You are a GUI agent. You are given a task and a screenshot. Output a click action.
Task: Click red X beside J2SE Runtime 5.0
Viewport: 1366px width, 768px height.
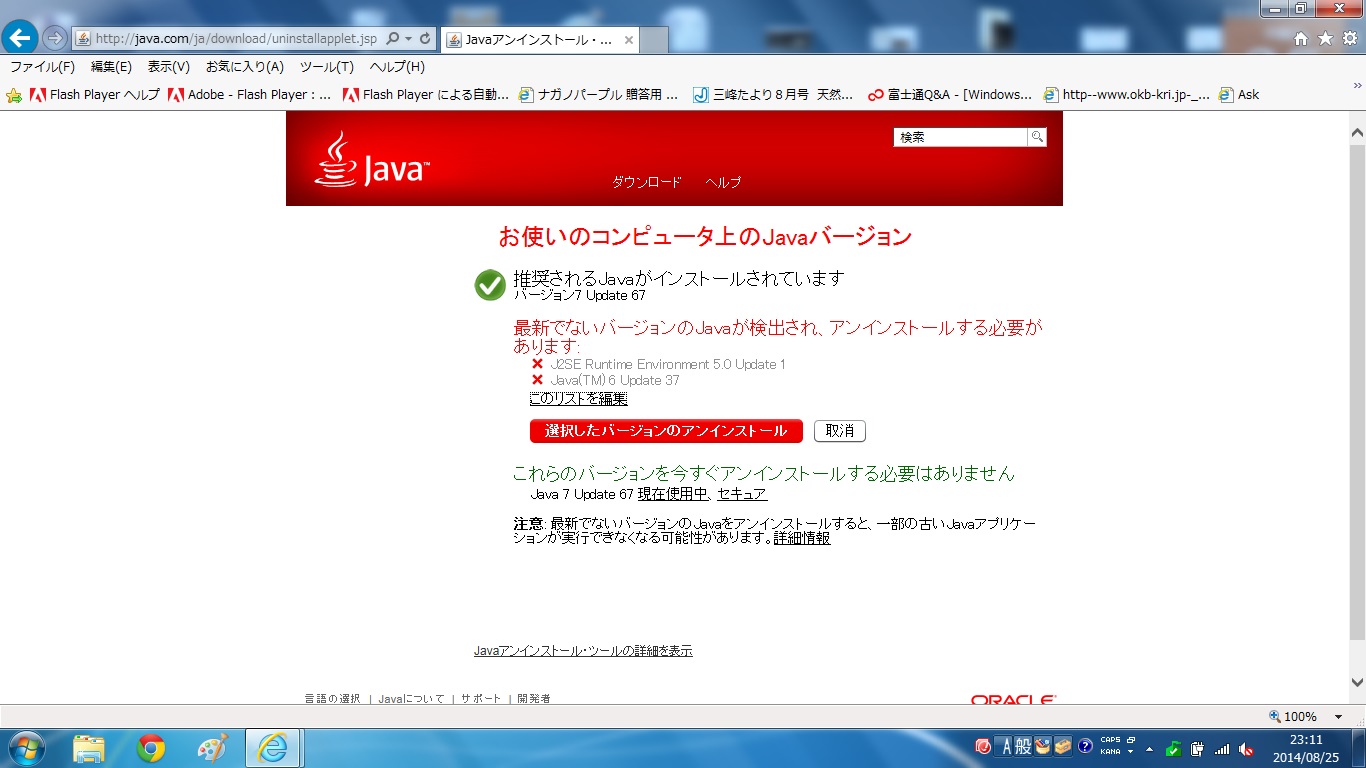pos(538,364)
